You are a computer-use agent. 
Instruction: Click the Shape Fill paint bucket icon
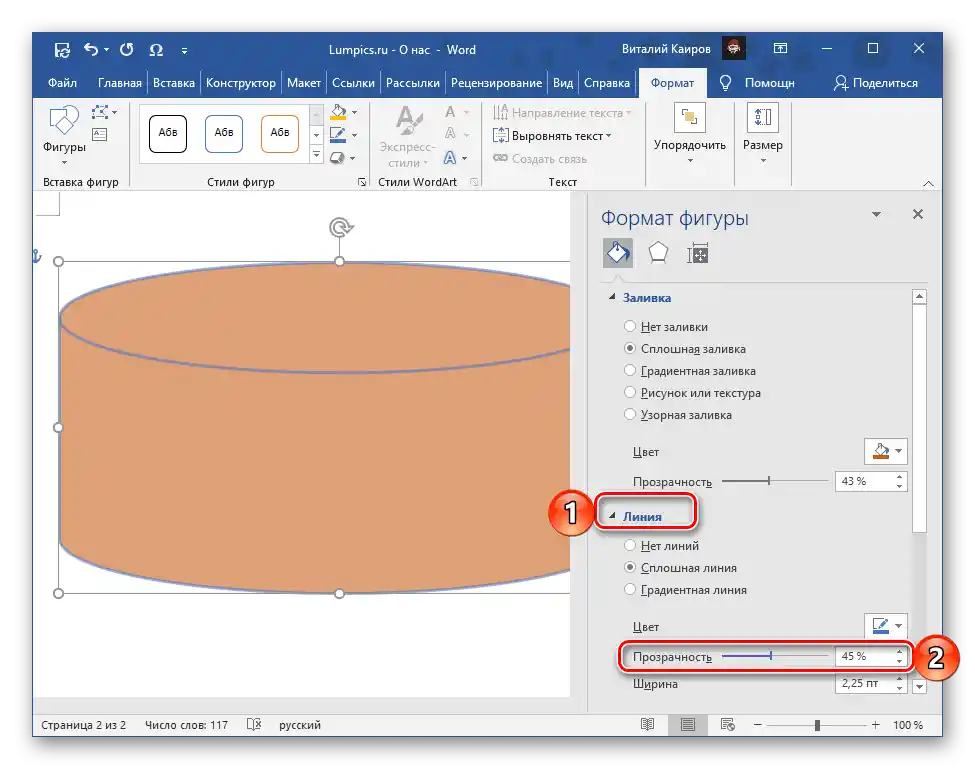point(338,112)
